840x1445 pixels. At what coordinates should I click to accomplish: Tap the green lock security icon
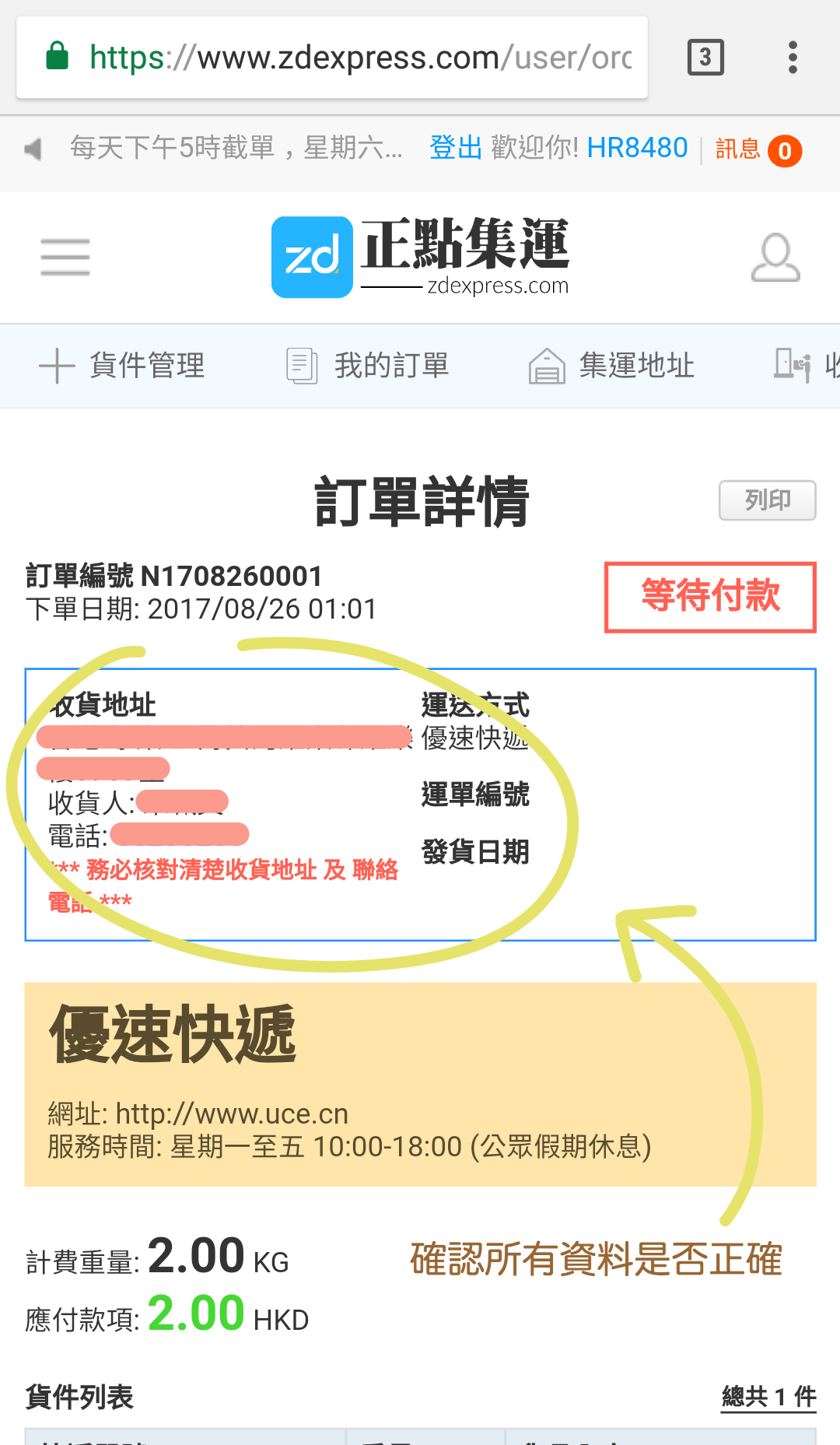58,57
